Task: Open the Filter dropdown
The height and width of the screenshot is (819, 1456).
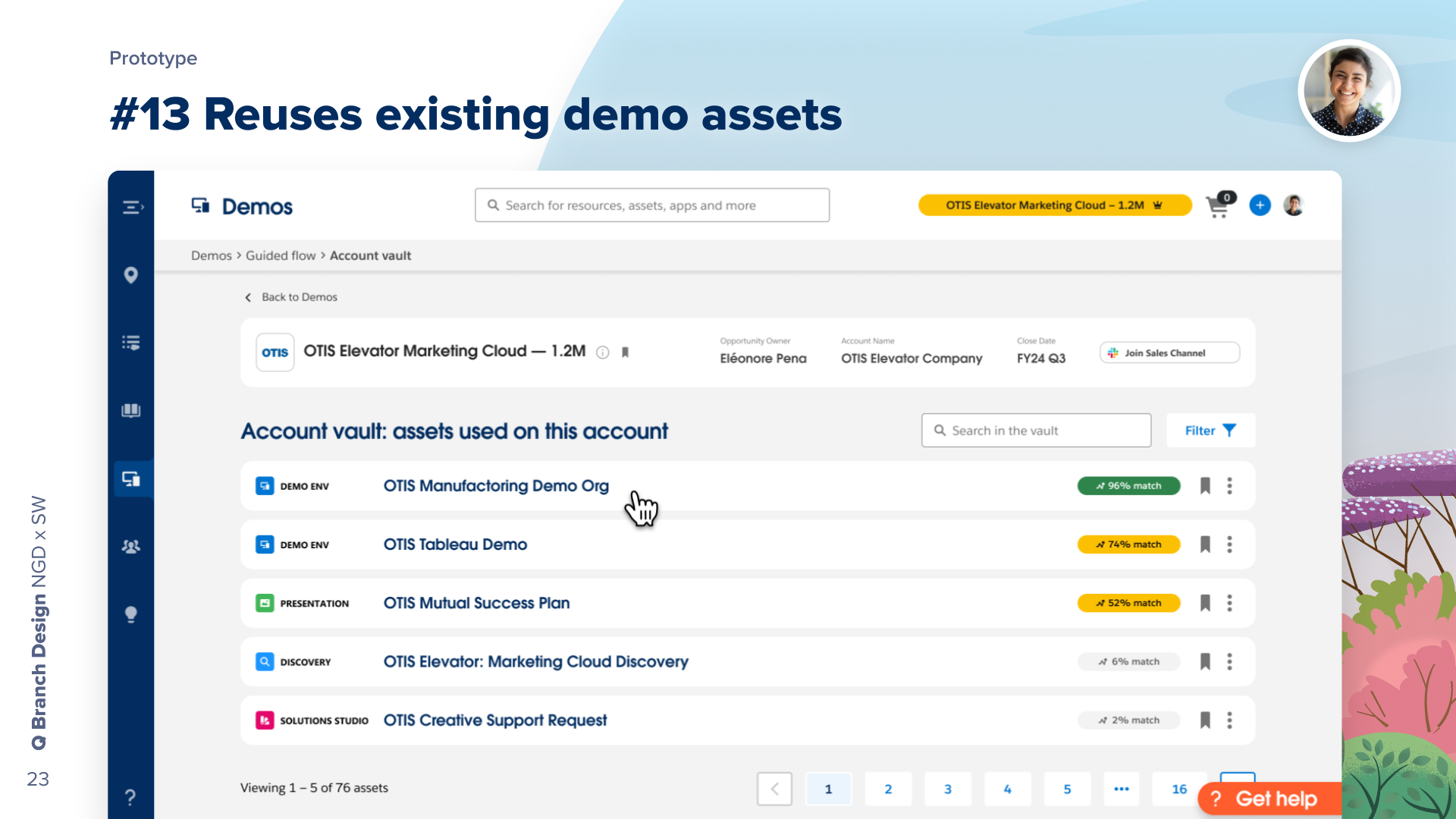Action: [x=1210, y=430]
